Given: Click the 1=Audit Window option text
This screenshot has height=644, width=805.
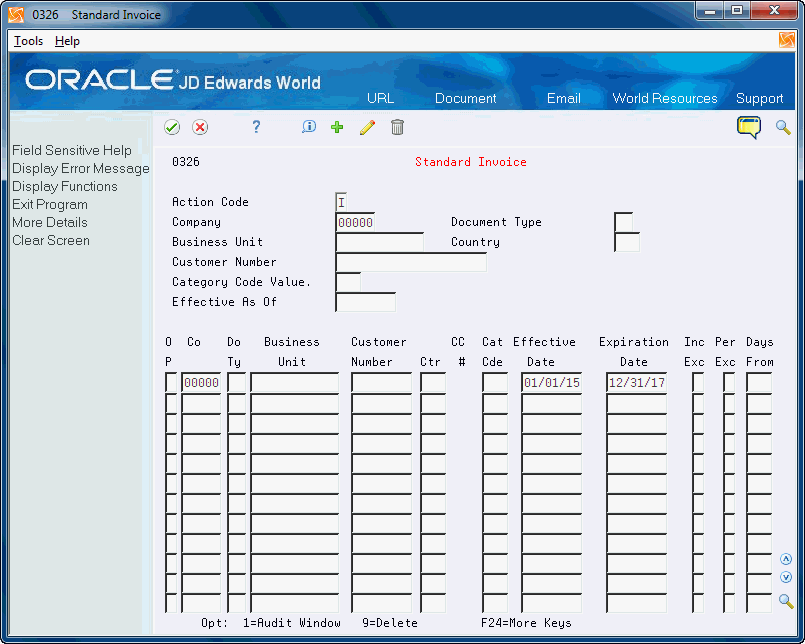Looking at the screenshot, I should tap(292, 623).
